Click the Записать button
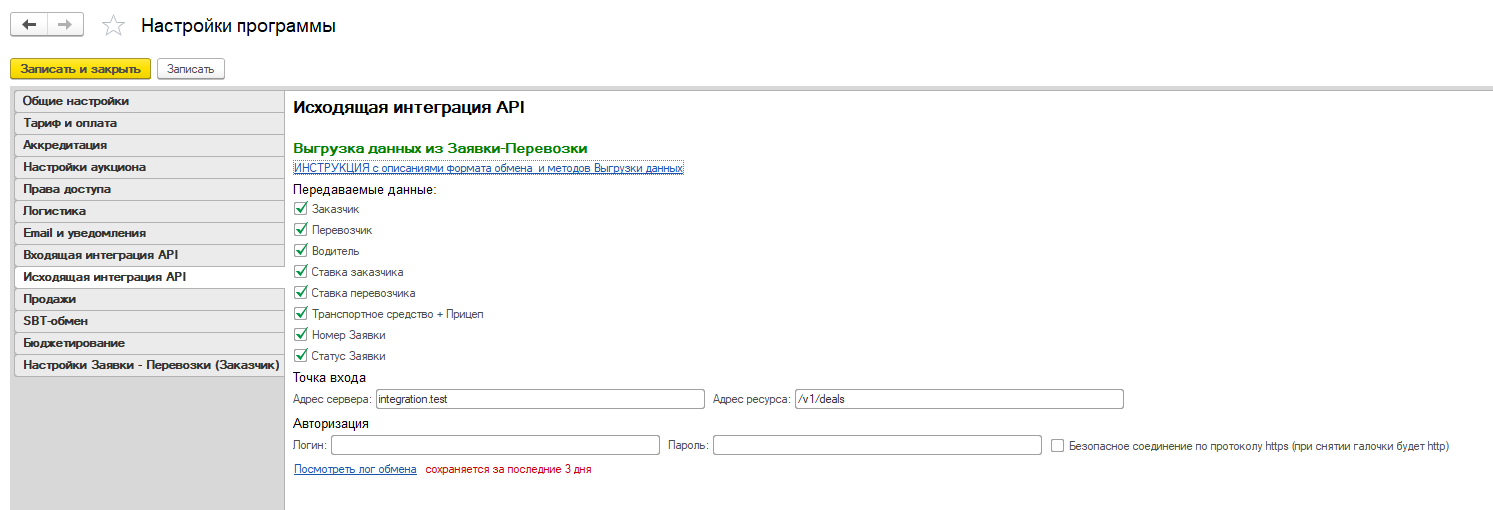 click(x=191, y=68)
